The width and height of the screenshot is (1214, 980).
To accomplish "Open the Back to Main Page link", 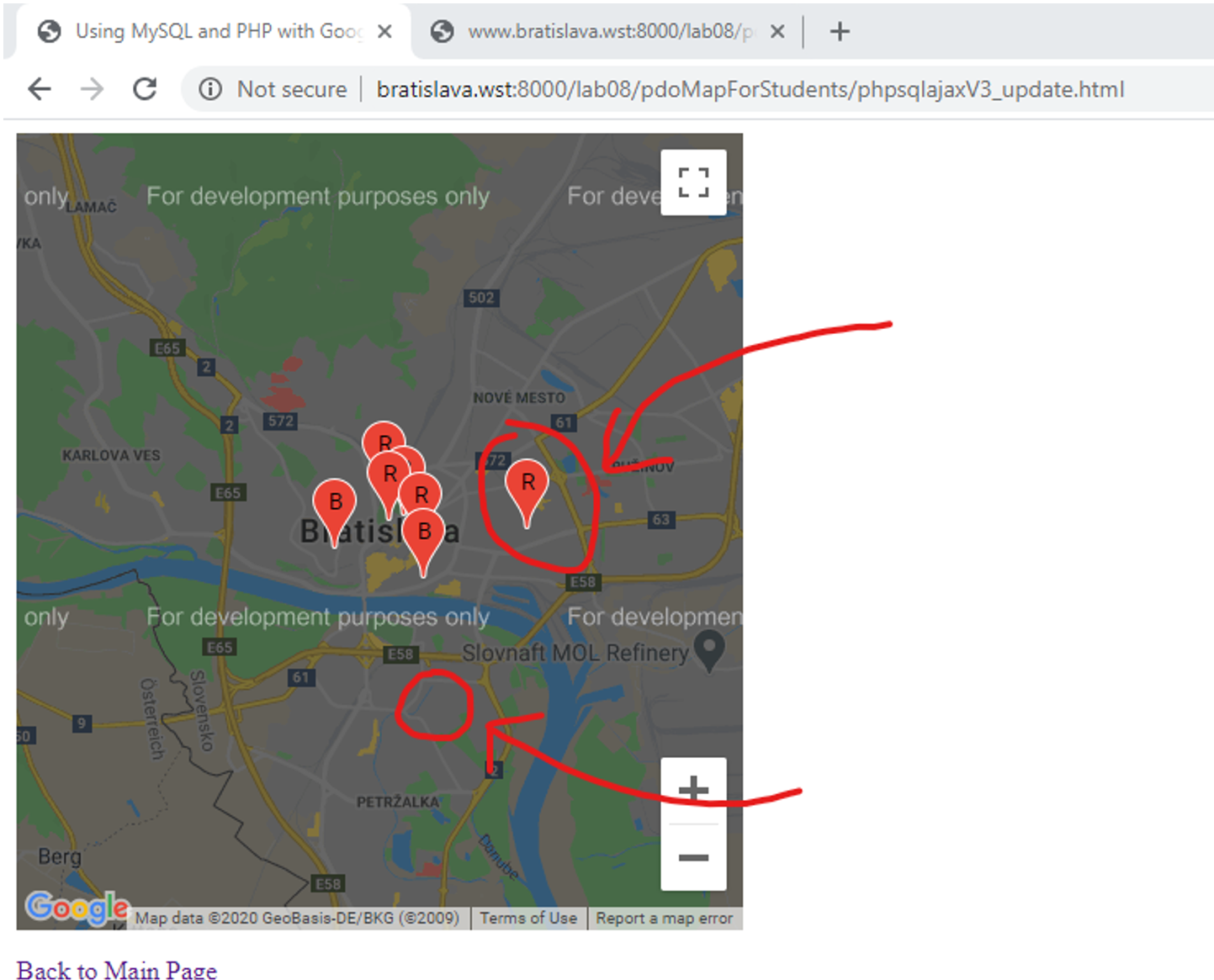I will 116,970.
